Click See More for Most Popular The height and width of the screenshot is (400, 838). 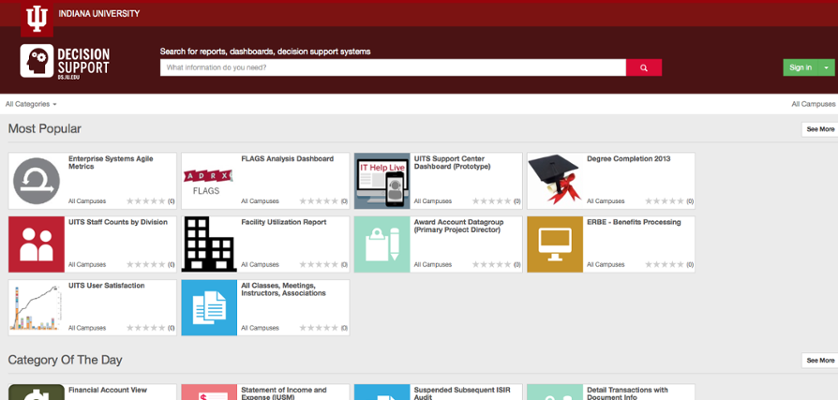(x=820, y=129)
